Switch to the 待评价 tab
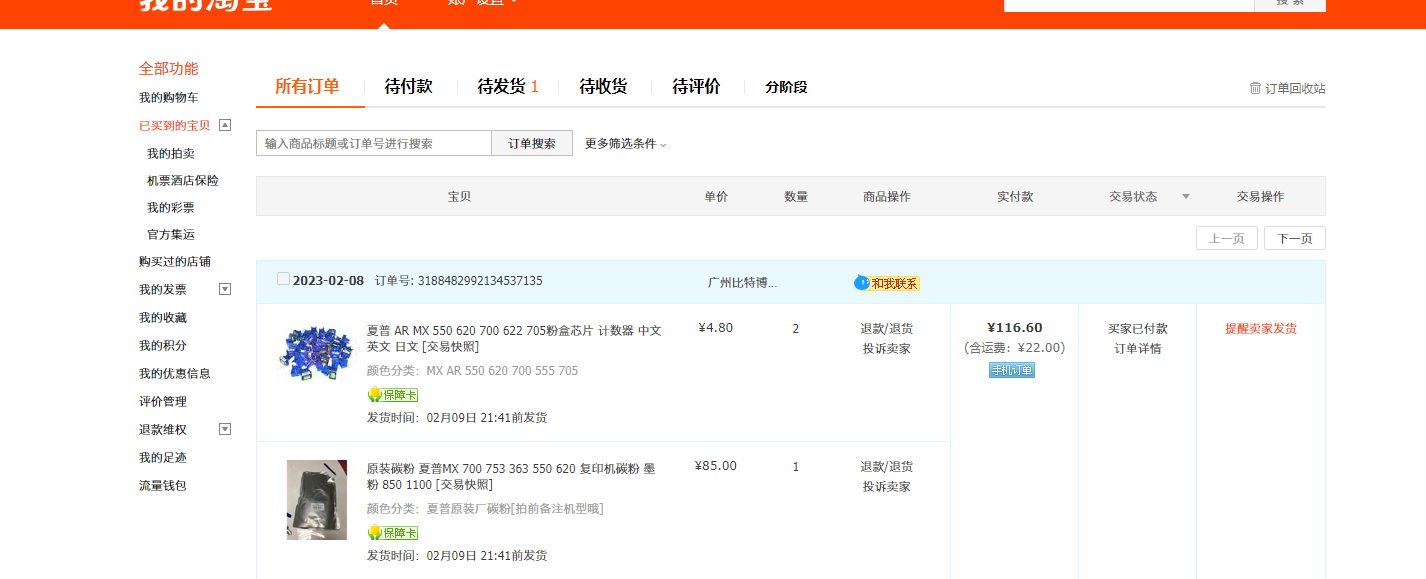 (696, 87)
